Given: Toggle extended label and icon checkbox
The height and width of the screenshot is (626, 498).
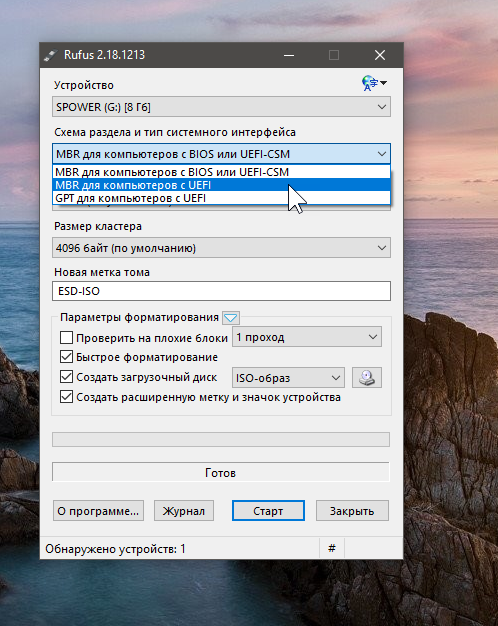Looking at the screenshot, I should pos(66,397).
